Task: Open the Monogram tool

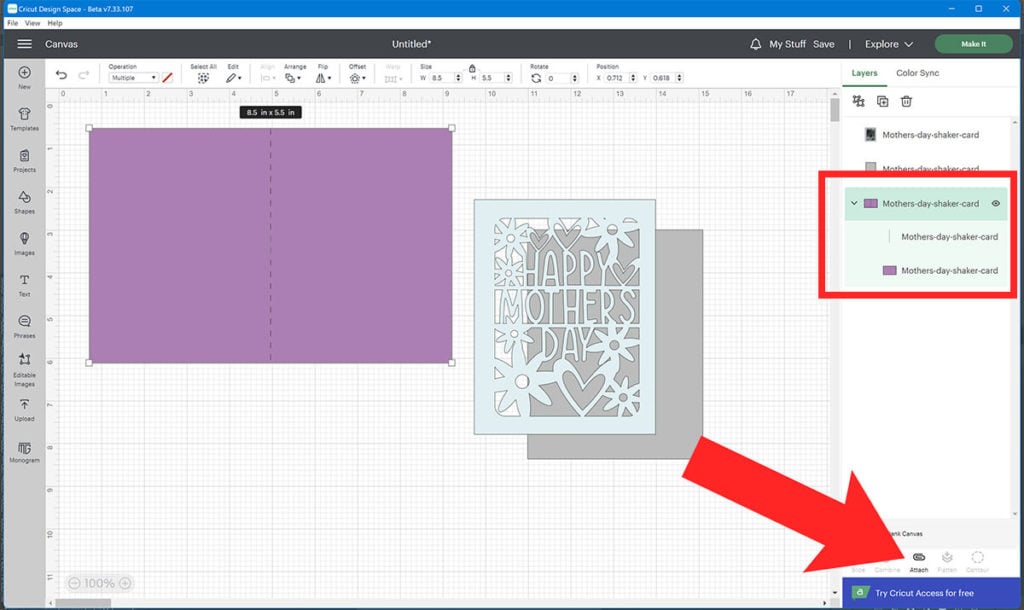Action: click(24, 451)
